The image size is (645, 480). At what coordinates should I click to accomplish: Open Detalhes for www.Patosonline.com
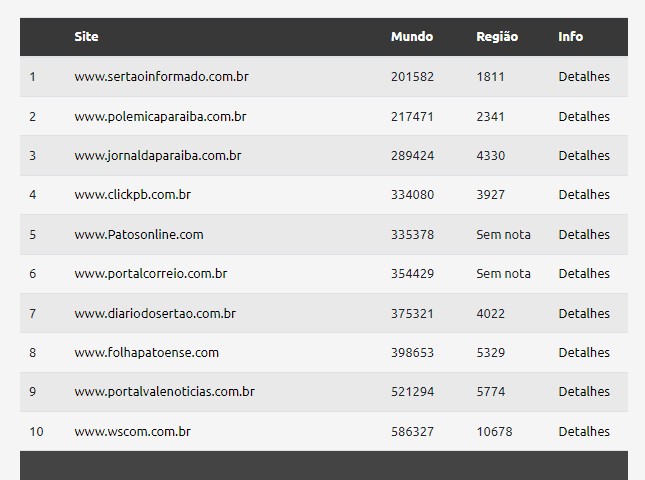584,234
